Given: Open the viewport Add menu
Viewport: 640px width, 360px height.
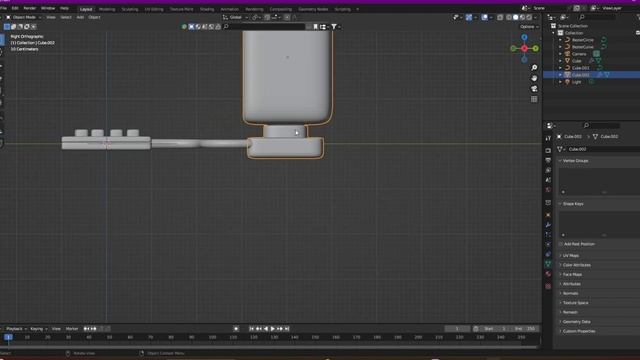Looking at the screenshot, I should point(80,17).
